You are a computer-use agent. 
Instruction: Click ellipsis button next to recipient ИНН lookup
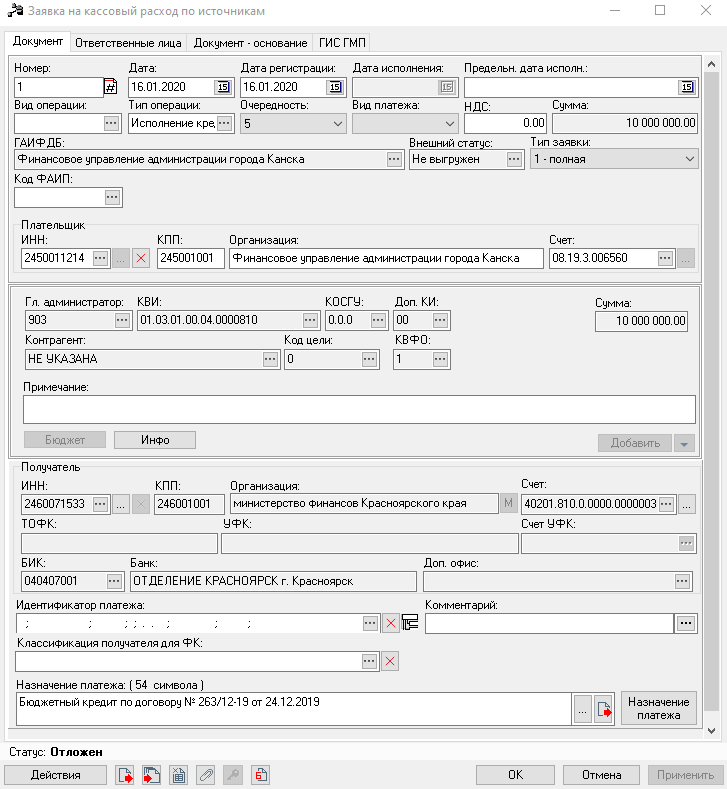120,504
